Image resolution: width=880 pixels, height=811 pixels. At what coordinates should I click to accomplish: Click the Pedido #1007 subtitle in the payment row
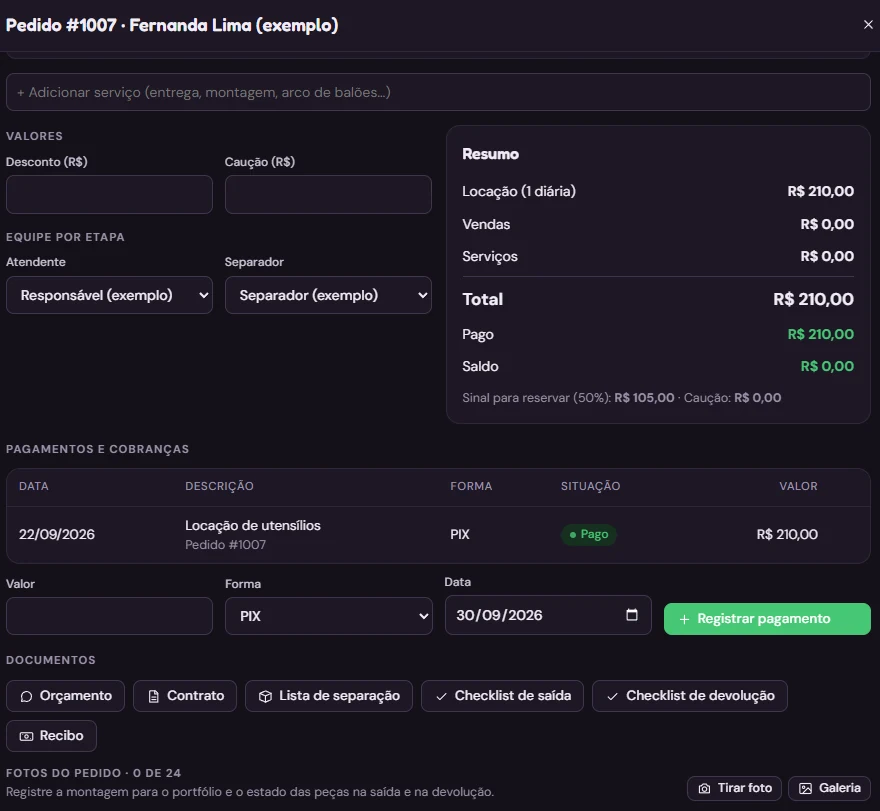click(x=226, y=544)
